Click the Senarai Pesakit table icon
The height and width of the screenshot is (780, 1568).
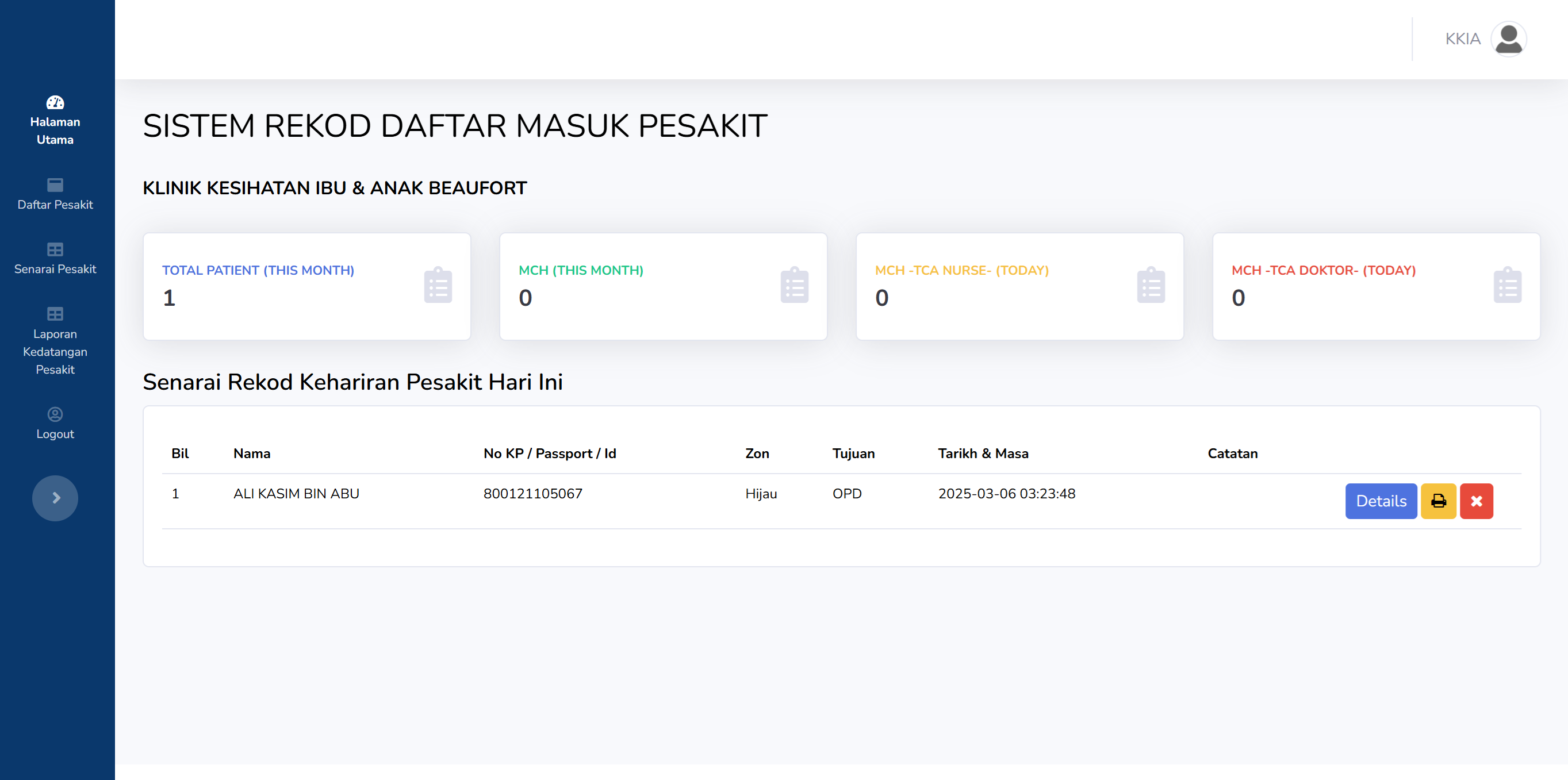tap(55, 249)
